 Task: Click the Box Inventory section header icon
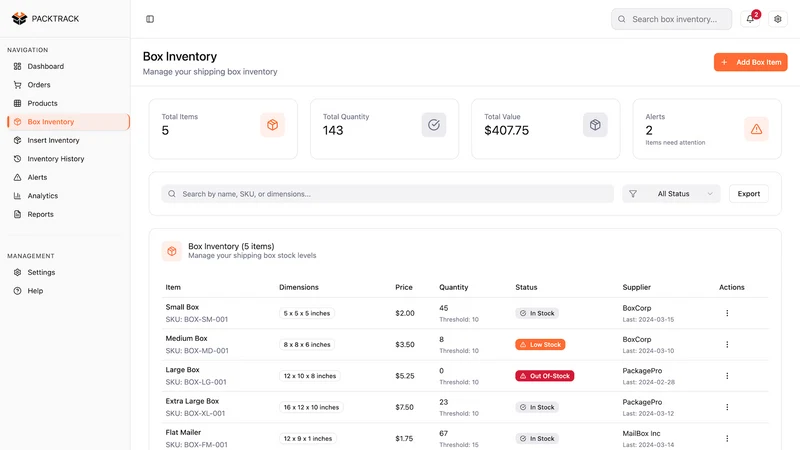click(x=171, y=251)
